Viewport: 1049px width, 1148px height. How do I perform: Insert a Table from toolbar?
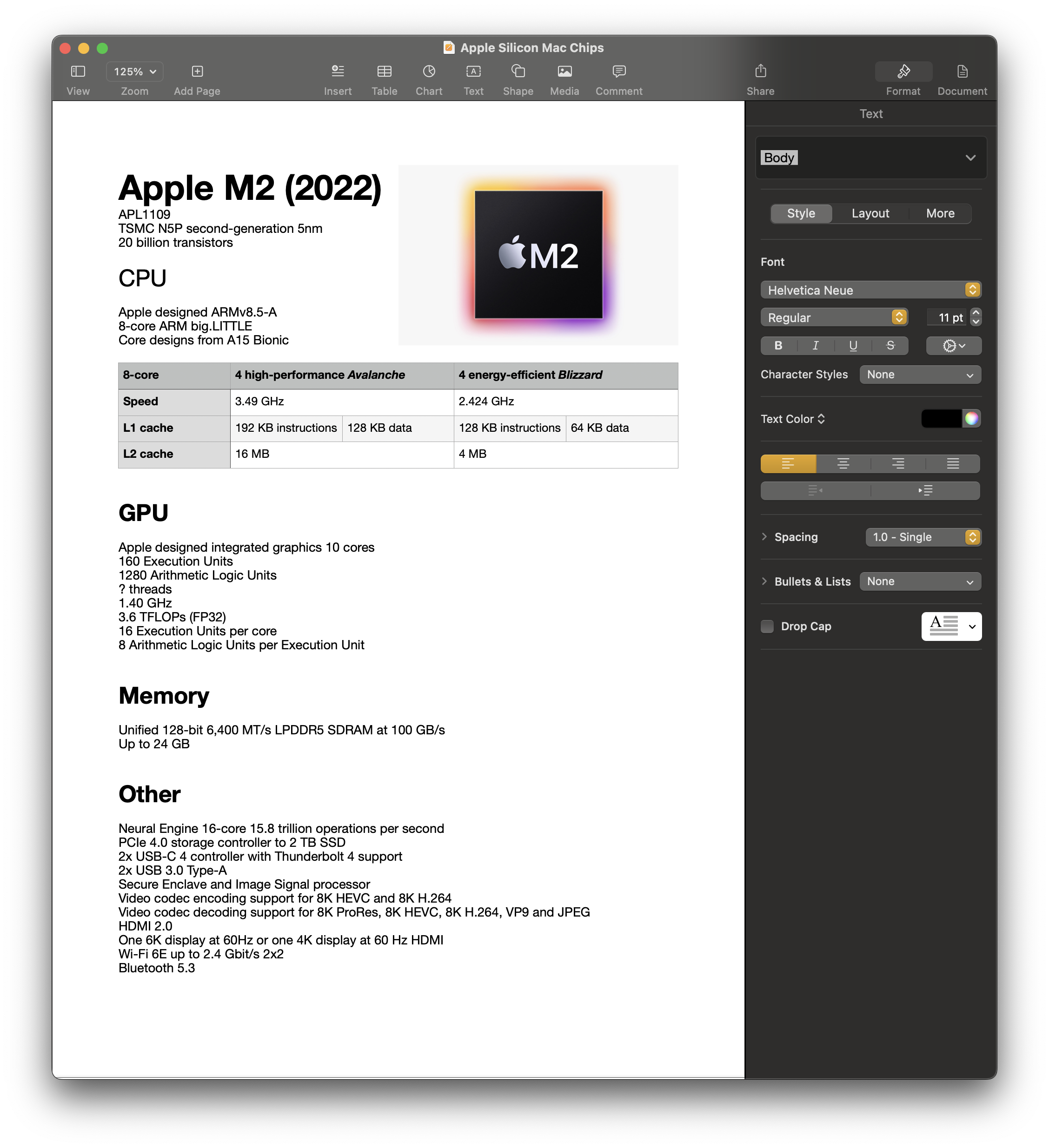384,72
